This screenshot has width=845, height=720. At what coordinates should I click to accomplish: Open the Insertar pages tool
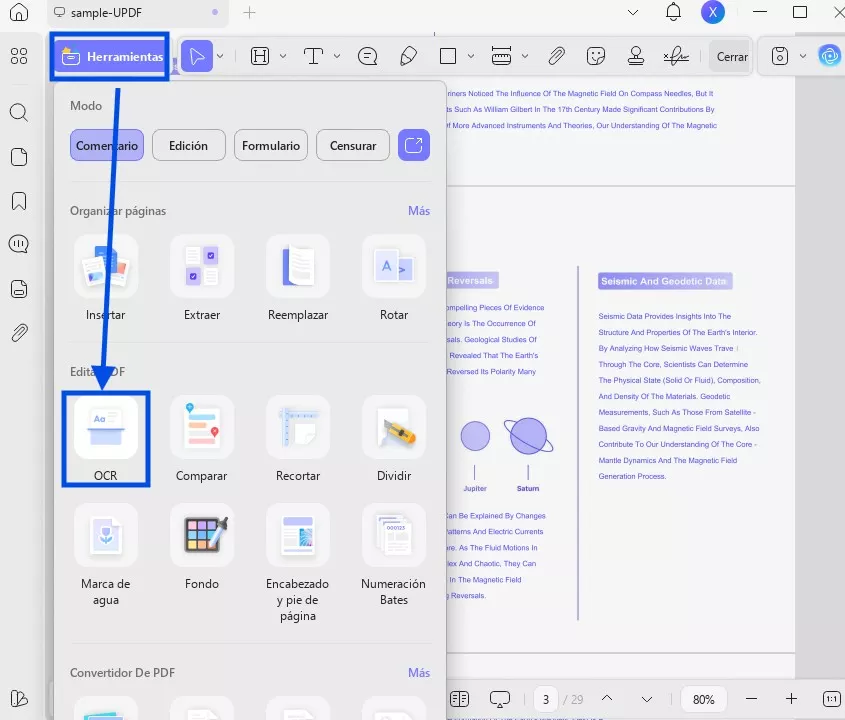click(x=106, y=278)
